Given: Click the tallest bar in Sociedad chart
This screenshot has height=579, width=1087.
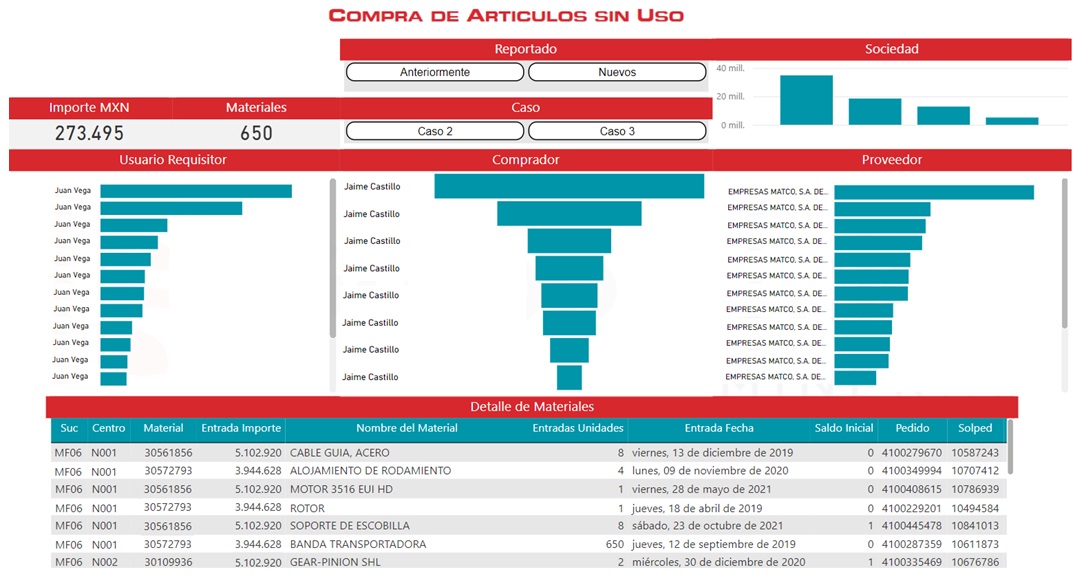Looking at the screenshot, I should coord(806,100).
